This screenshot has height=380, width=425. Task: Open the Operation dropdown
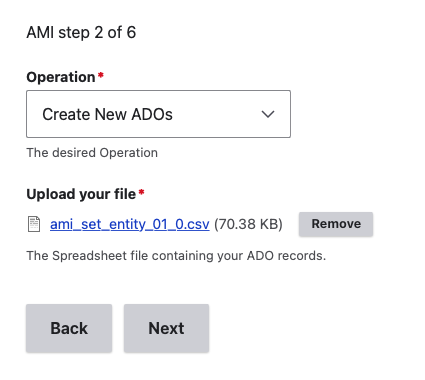tap(158, 114)
